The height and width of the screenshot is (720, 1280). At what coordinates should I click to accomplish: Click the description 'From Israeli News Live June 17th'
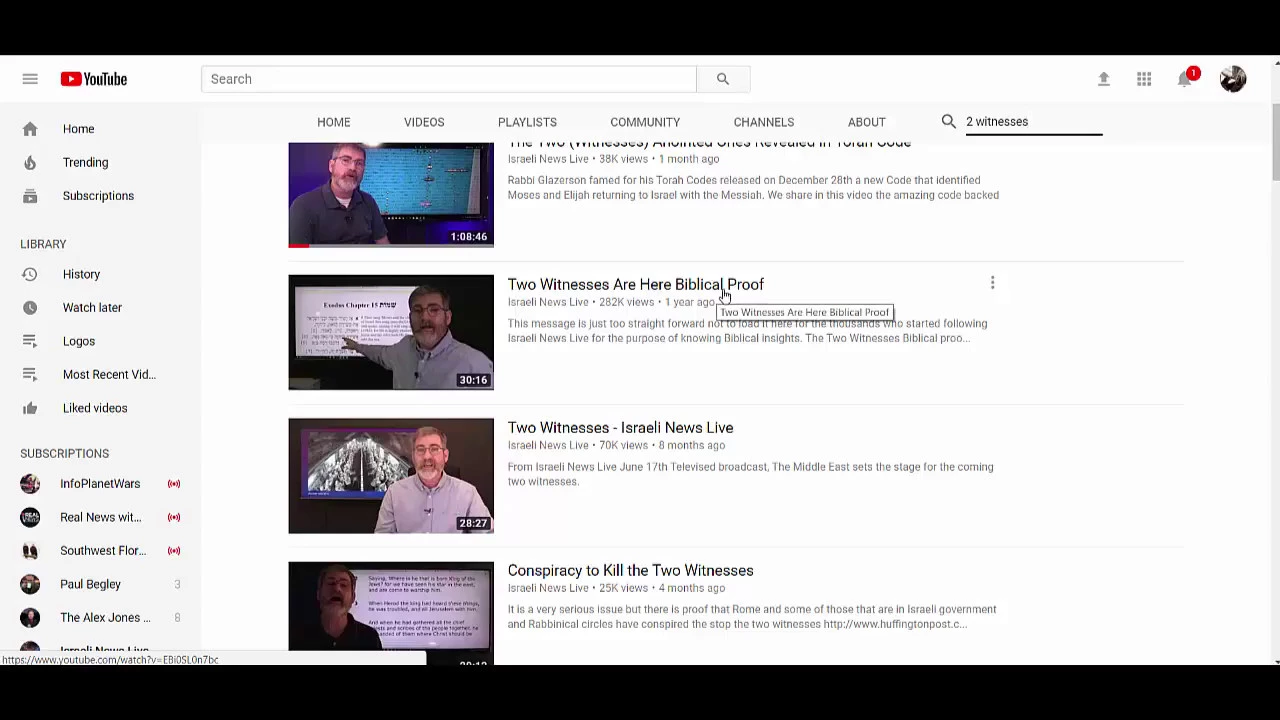tap(751, 474)
